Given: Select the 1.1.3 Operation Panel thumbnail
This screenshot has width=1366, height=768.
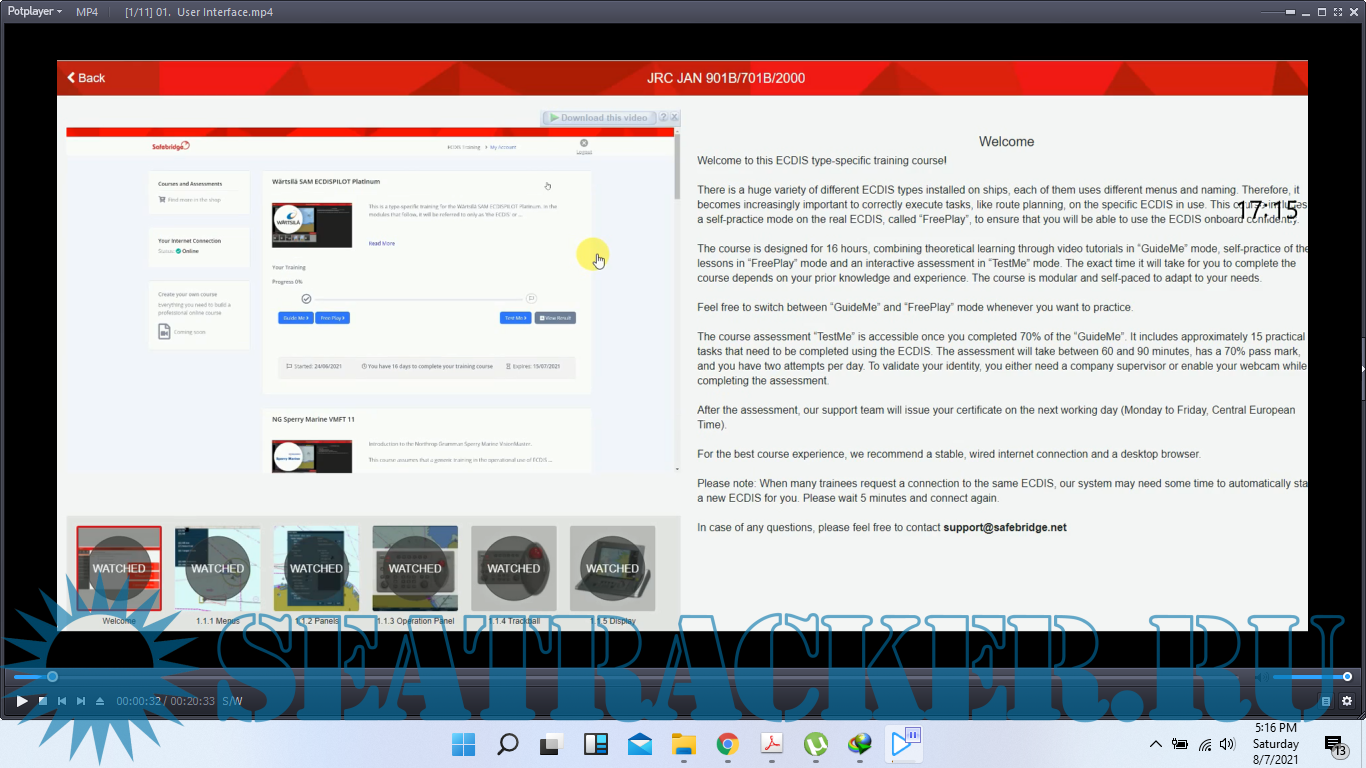Looking at the screenshot, I should pos(415,568).
